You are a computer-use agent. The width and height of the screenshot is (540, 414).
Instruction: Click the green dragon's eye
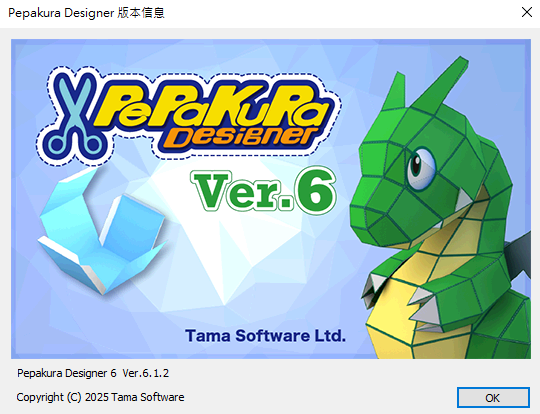pyautogui.click(x=421, y=168)
